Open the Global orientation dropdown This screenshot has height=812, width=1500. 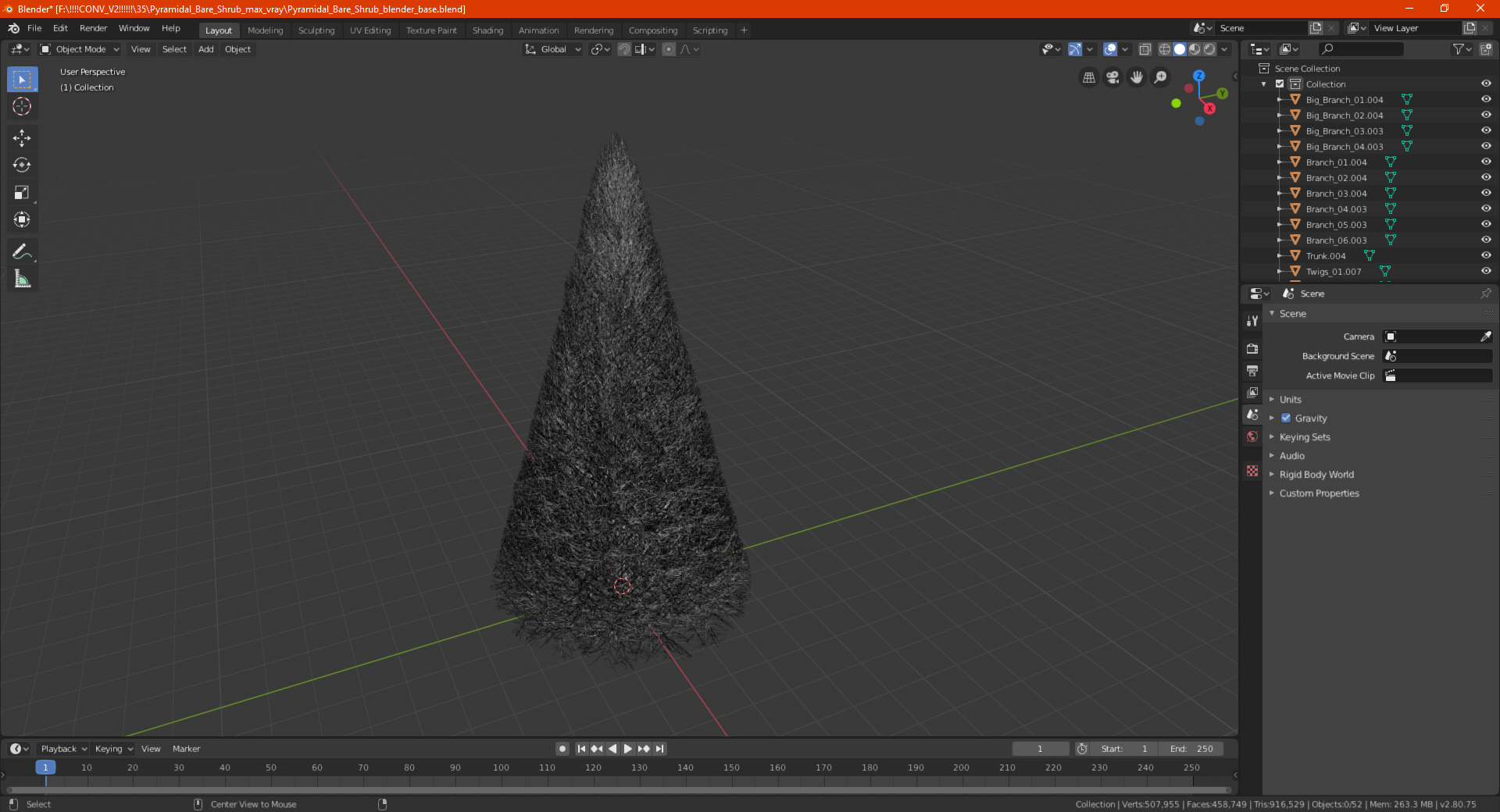click(x=553, y=49)
